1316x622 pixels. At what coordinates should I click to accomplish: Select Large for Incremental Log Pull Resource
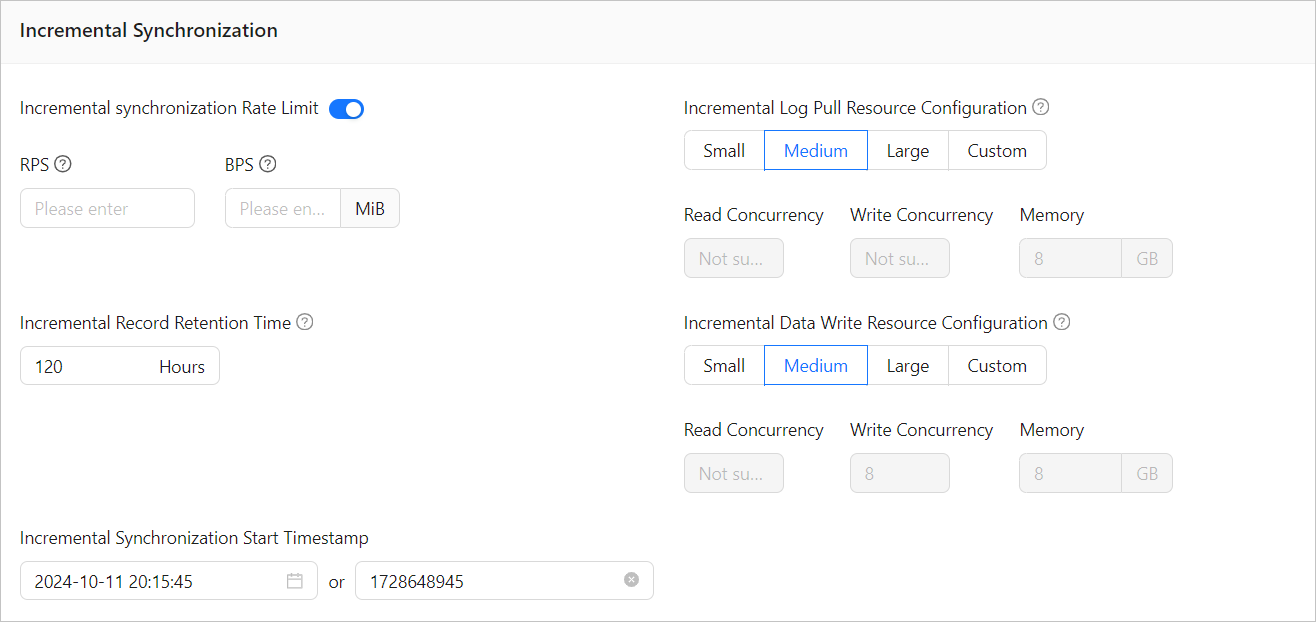tap(907, 151)
